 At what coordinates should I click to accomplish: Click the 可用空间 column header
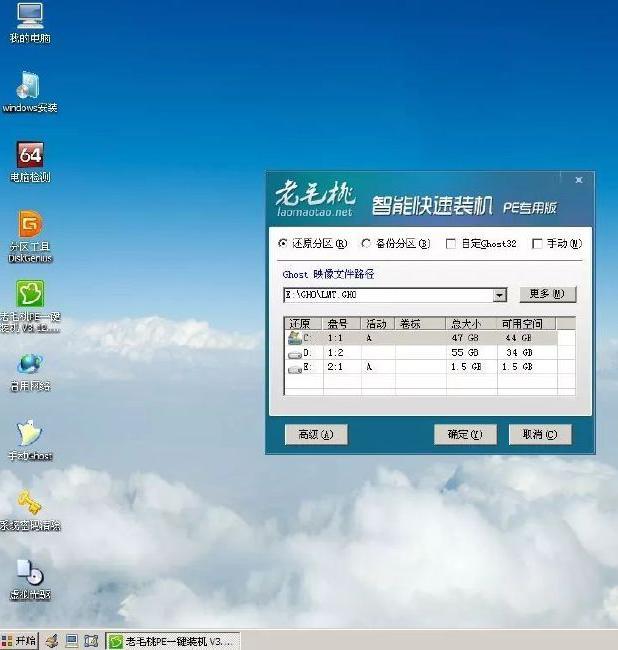(526, 323)
